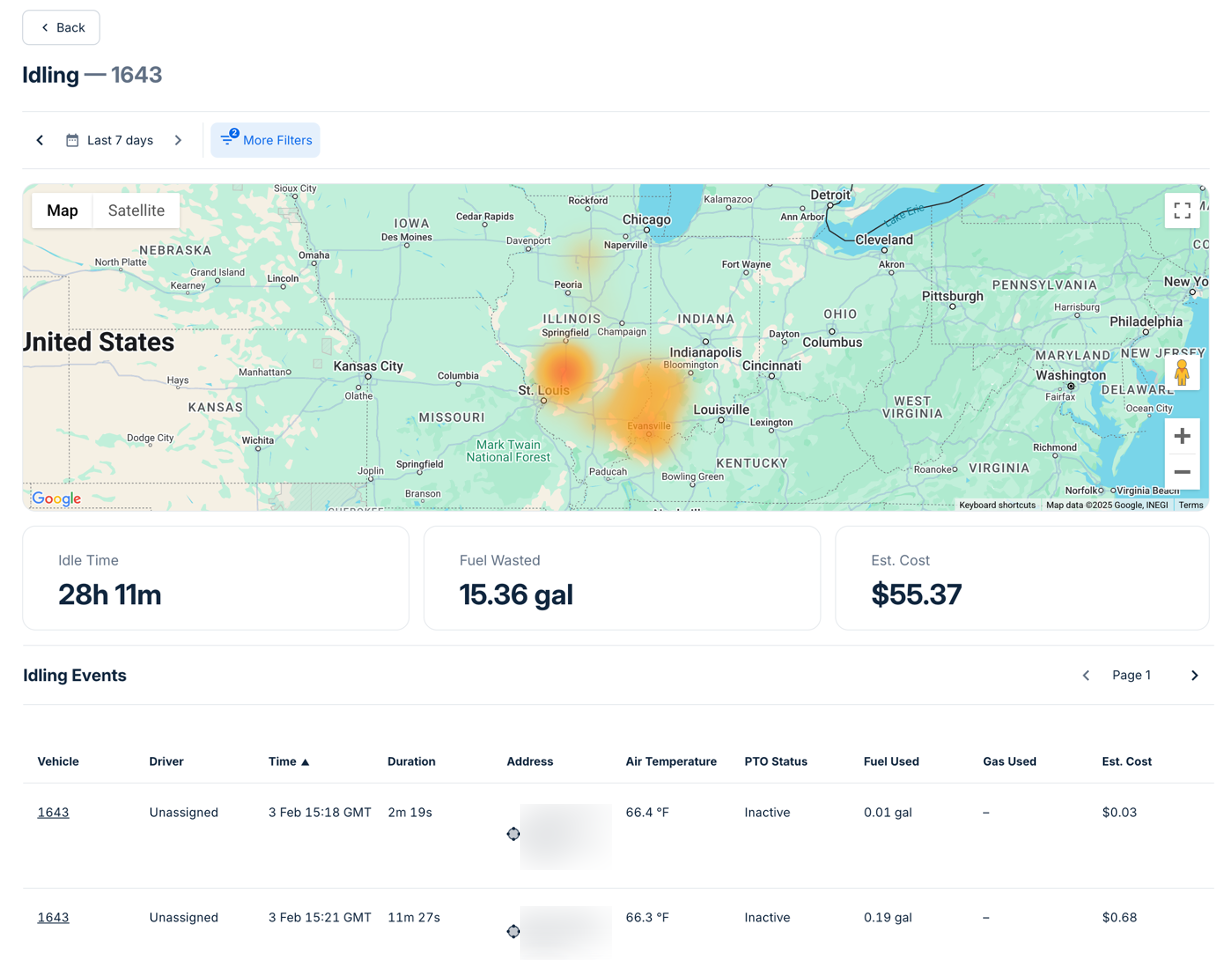Click the Street View pegman icon
The height and width of the screenshot is (972, 1232).
click(1181, 373)
